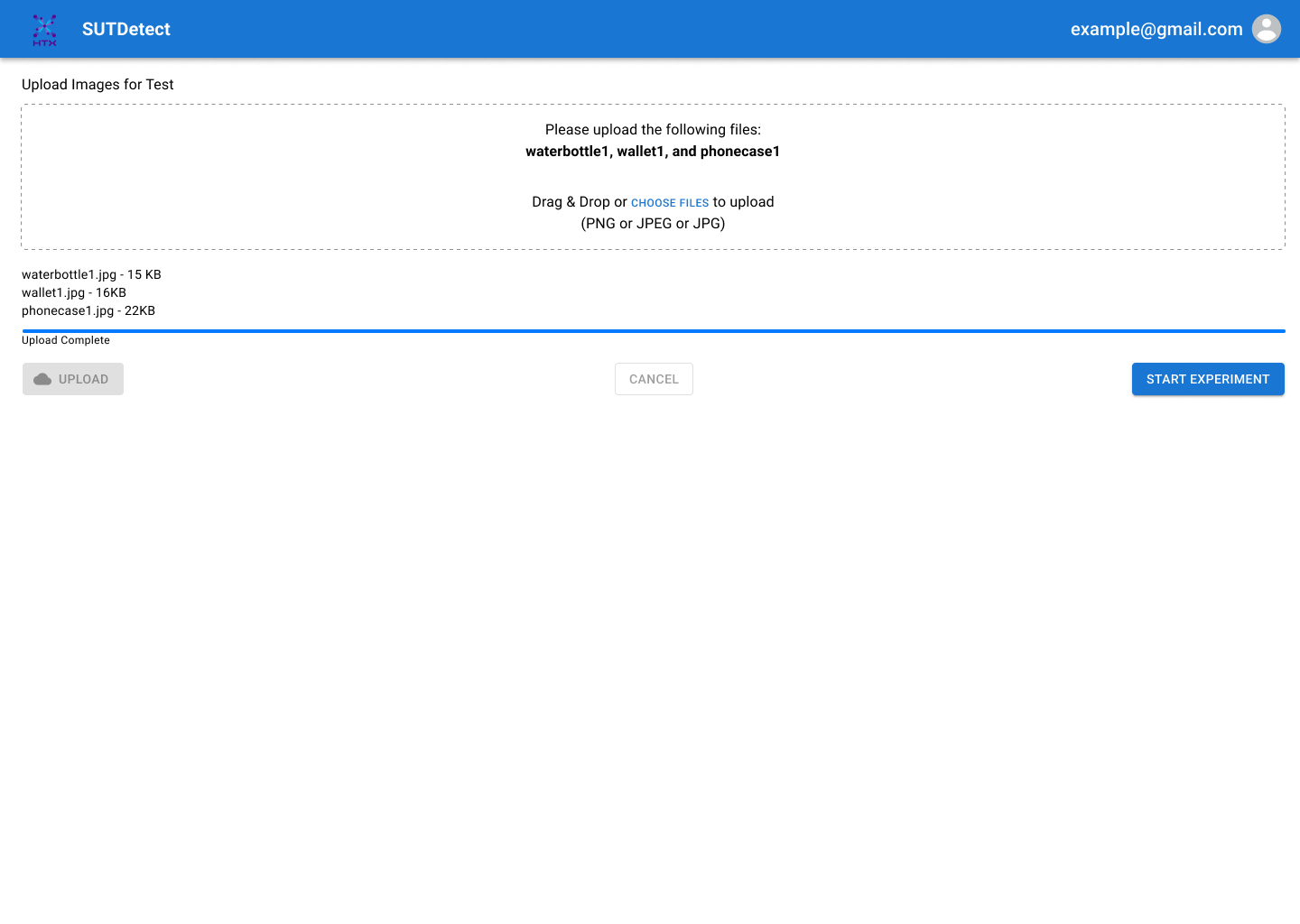Image resolution: width=1300 pixels, height=924 pixels.
Task: Click the SUTDetect app title
Action: click(x=125, y=29)
